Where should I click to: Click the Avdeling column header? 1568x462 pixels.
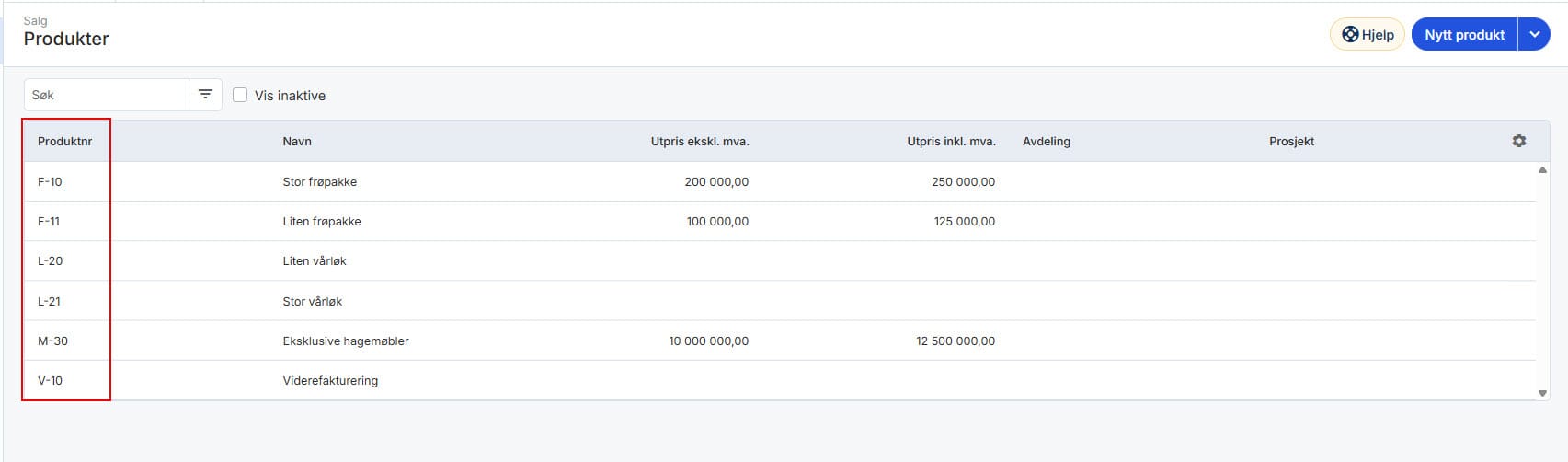click(1047, 142)
